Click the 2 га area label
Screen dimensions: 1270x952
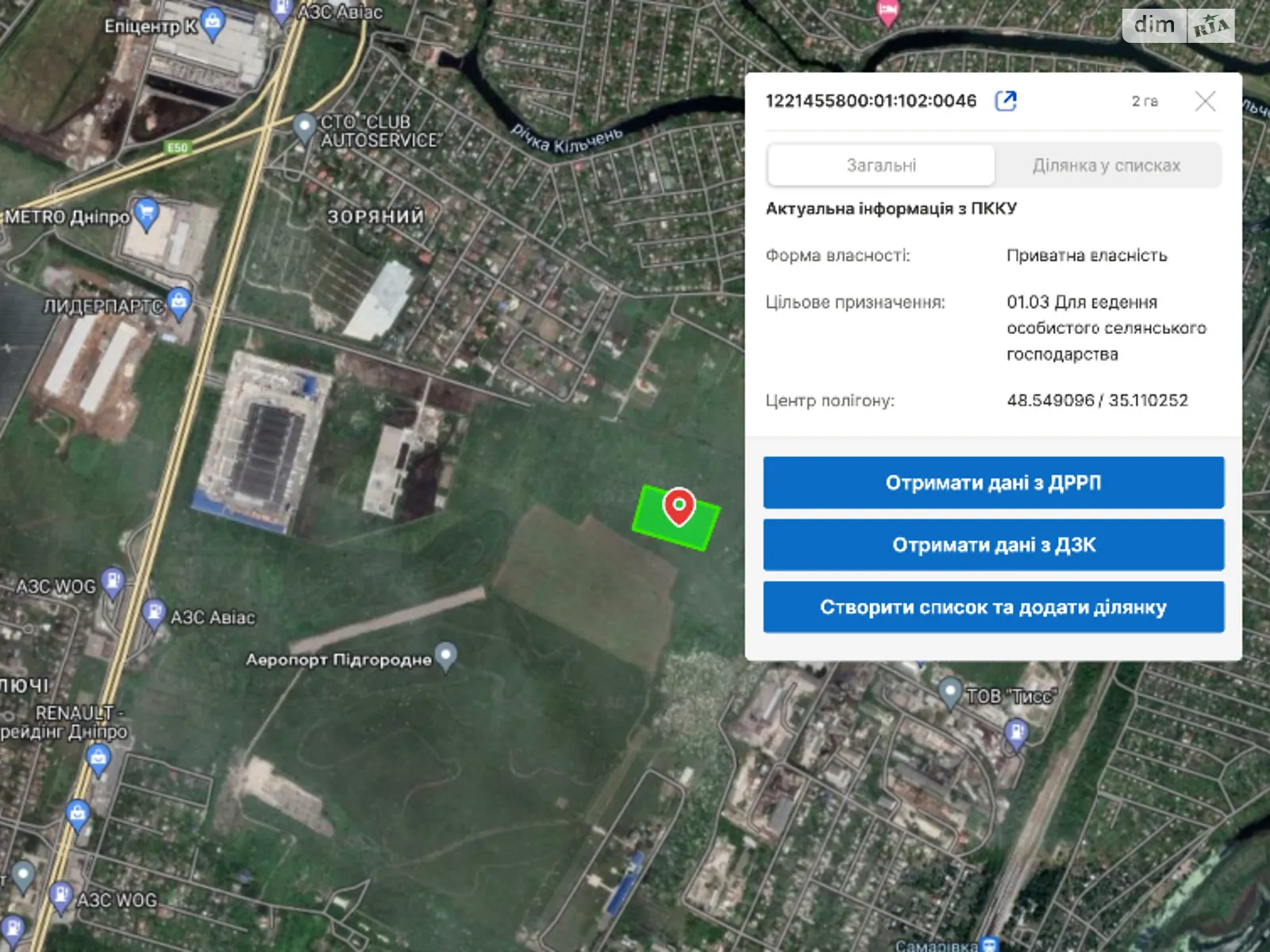pos(1145,102)
